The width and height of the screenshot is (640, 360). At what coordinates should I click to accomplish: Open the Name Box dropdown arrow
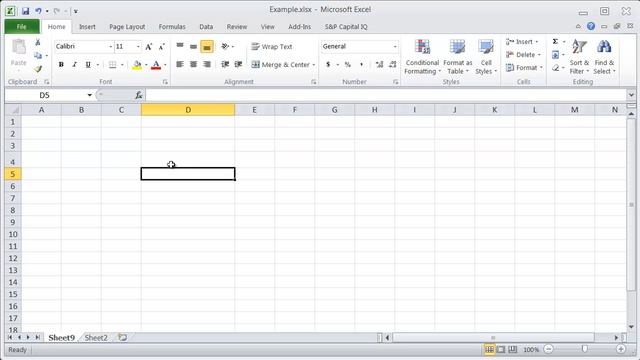coord(89,95)
